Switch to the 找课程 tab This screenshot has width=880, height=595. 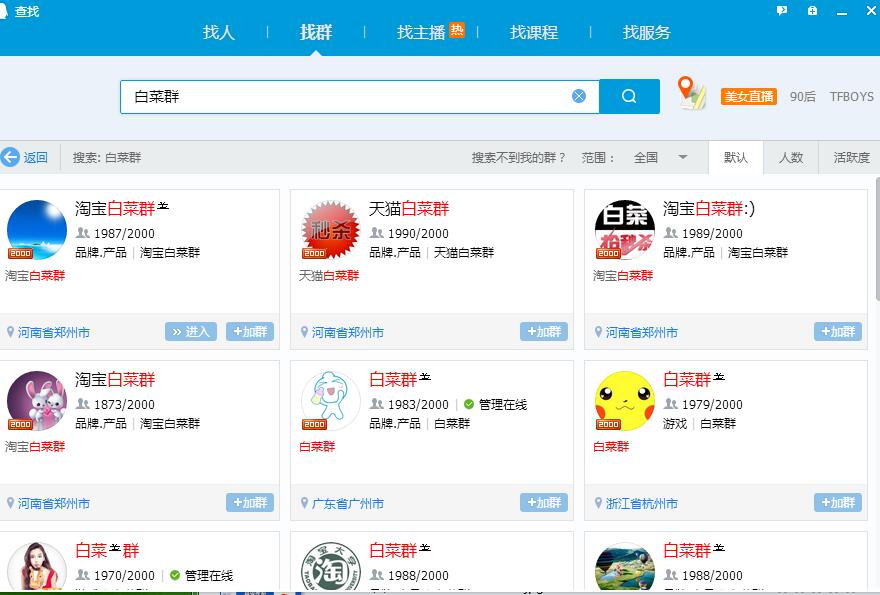tap(533, 32)
